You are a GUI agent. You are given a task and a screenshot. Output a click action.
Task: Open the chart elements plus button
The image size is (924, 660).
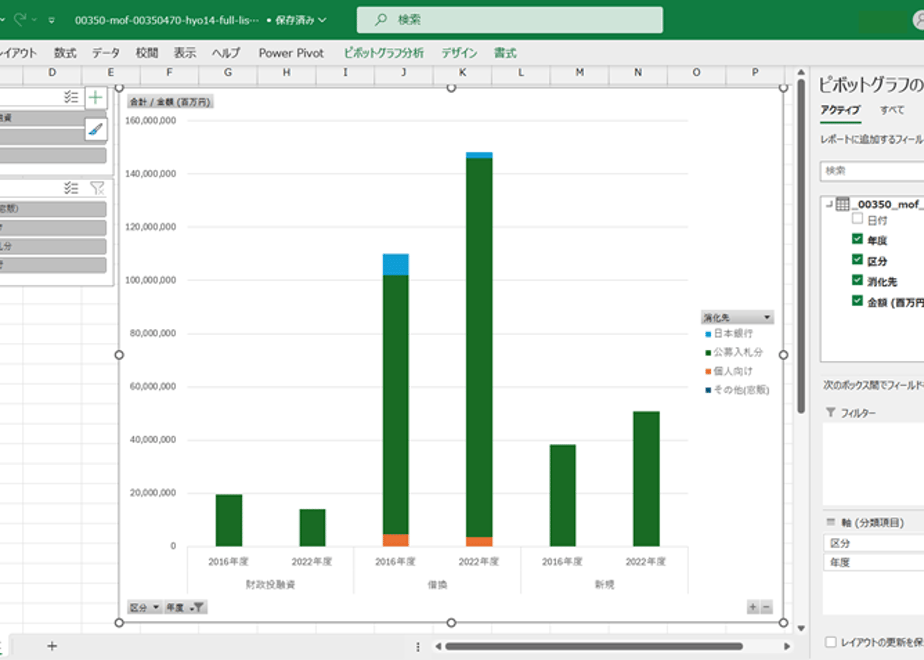pyautogui.click(x=96, y=98)
